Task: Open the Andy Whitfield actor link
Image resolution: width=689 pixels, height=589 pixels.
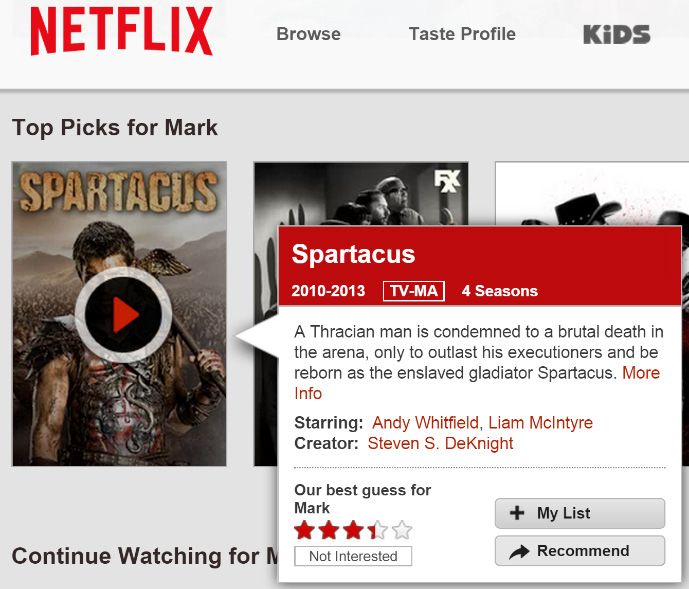Action: pyautogui.click(x=425, y=422)
